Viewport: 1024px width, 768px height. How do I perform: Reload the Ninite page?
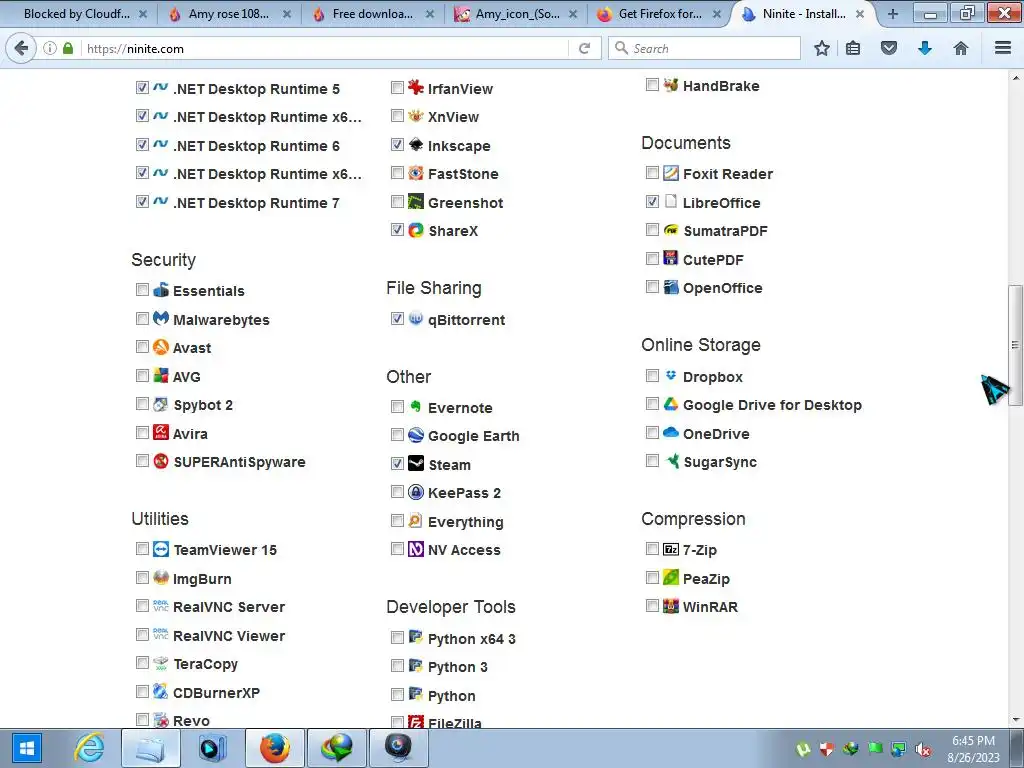point(584,48)
